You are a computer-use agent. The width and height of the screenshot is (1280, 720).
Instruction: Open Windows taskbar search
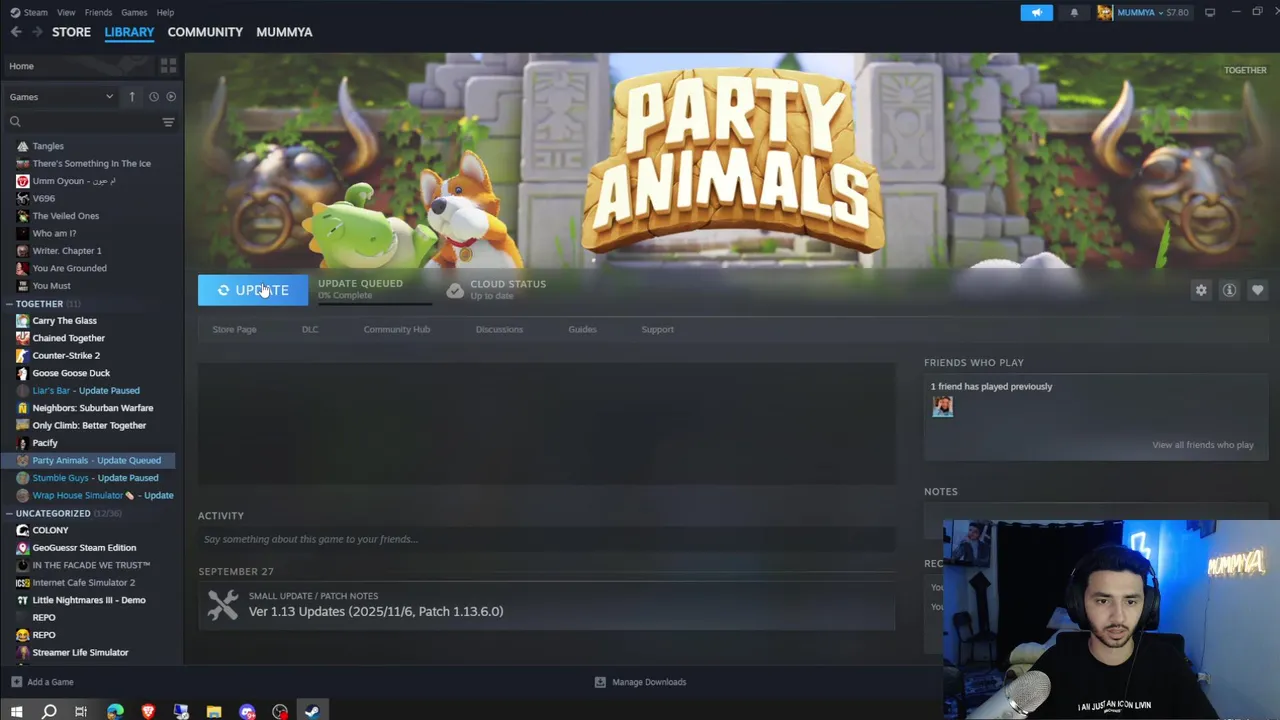[x=49, y=712]
